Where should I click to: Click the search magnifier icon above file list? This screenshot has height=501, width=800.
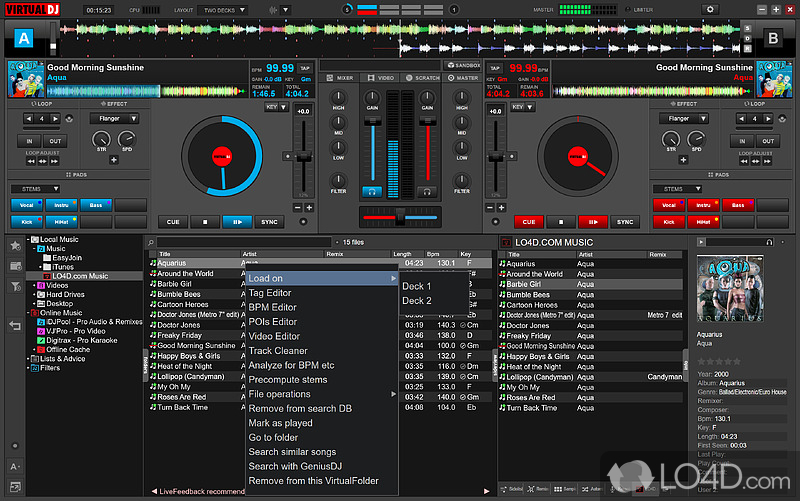pyautogui.click(x=151, y=242)
